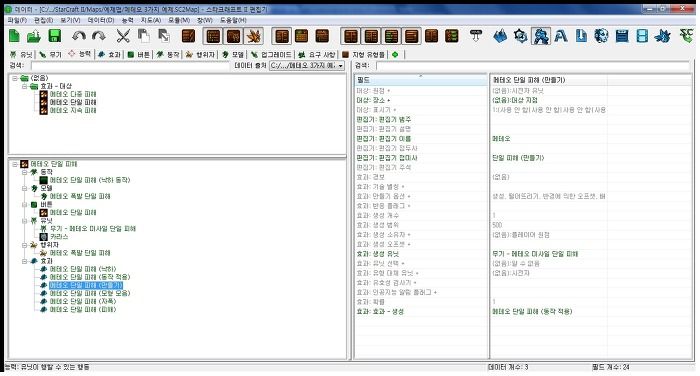
Task: Click the Undo arrow icon
Action: tap(79, 36)
